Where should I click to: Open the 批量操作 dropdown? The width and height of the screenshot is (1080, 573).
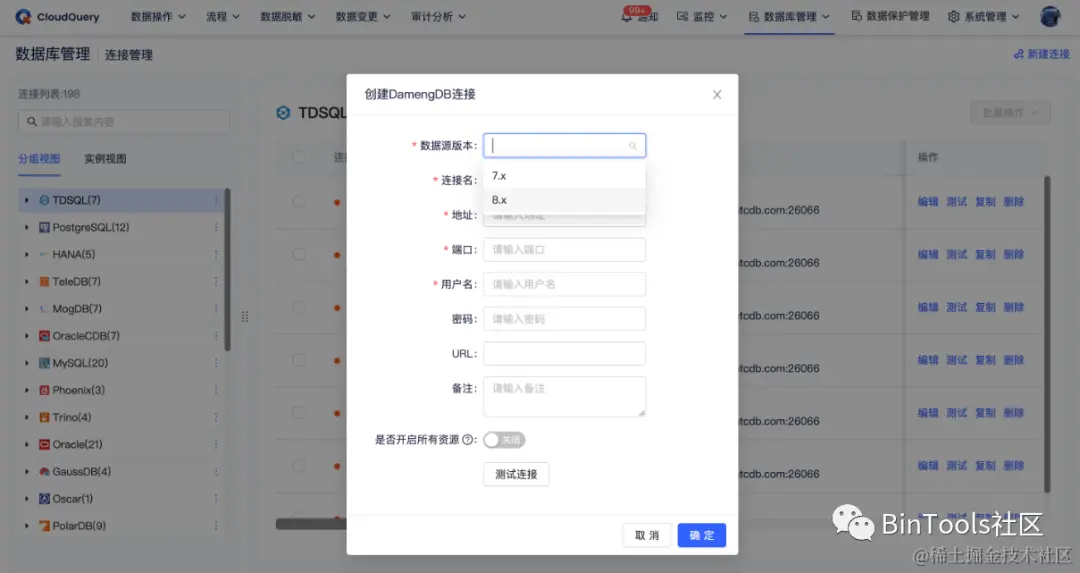(x=1010, y=113)
